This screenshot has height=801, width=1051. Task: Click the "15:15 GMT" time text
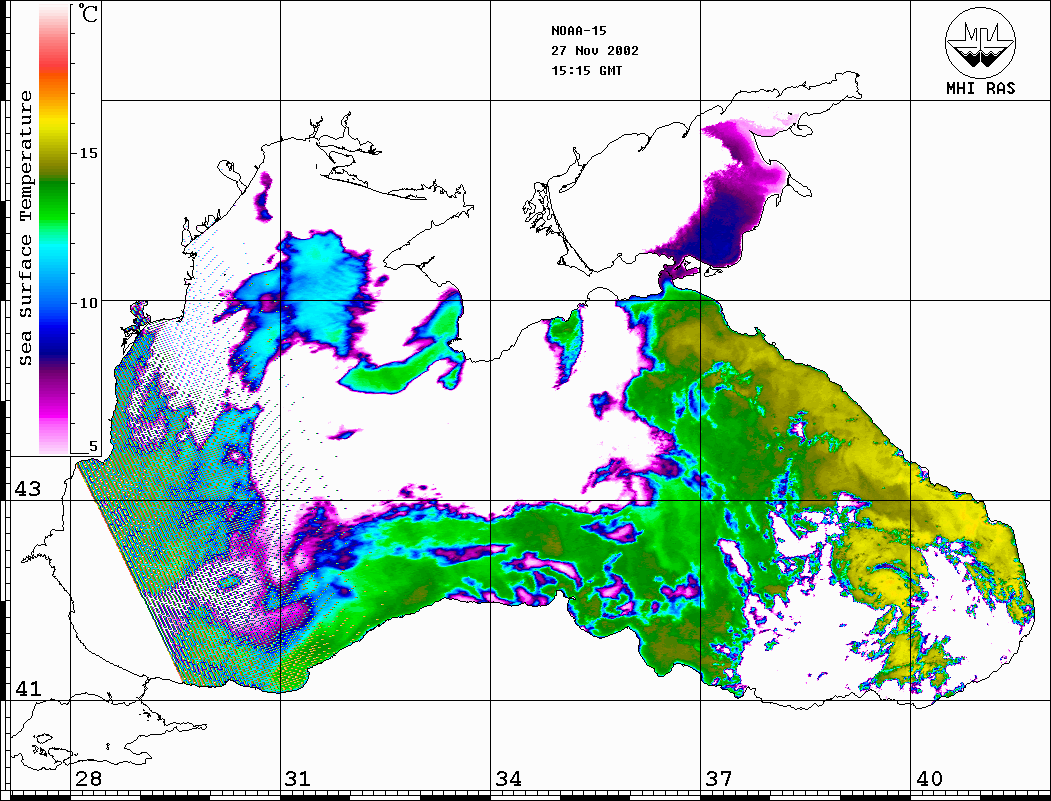[x=586, y=70]
